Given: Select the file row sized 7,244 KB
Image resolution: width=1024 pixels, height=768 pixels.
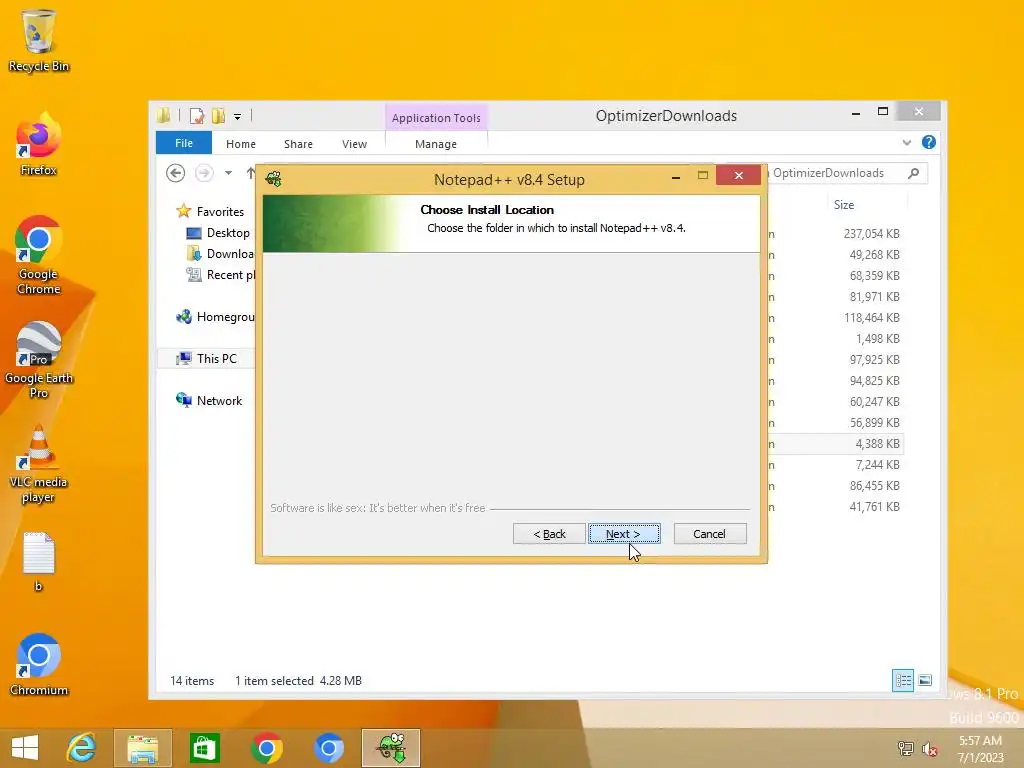Looking at the screenshot, I should pyautogui.click(x=836, y=464).
